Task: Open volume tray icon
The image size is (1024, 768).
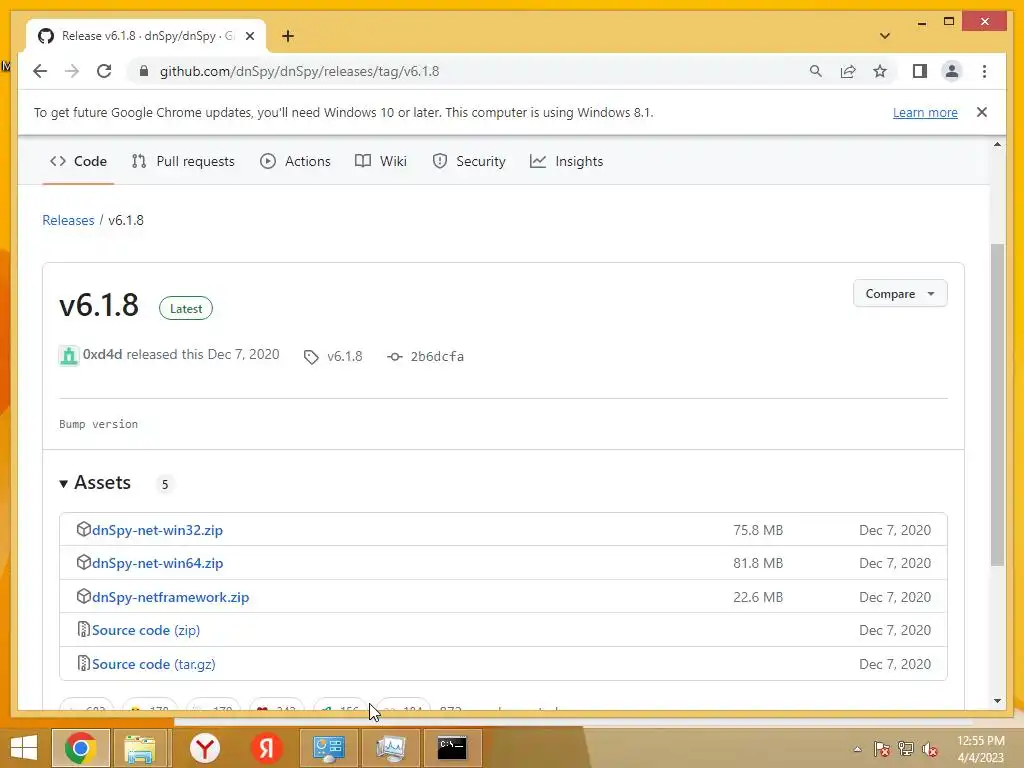Action: coord(930,749)
